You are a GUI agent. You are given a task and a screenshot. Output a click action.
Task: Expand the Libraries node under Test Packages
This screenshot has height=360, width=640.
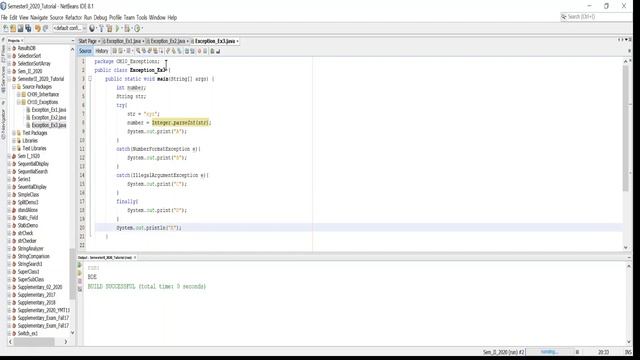click(13, 141)
